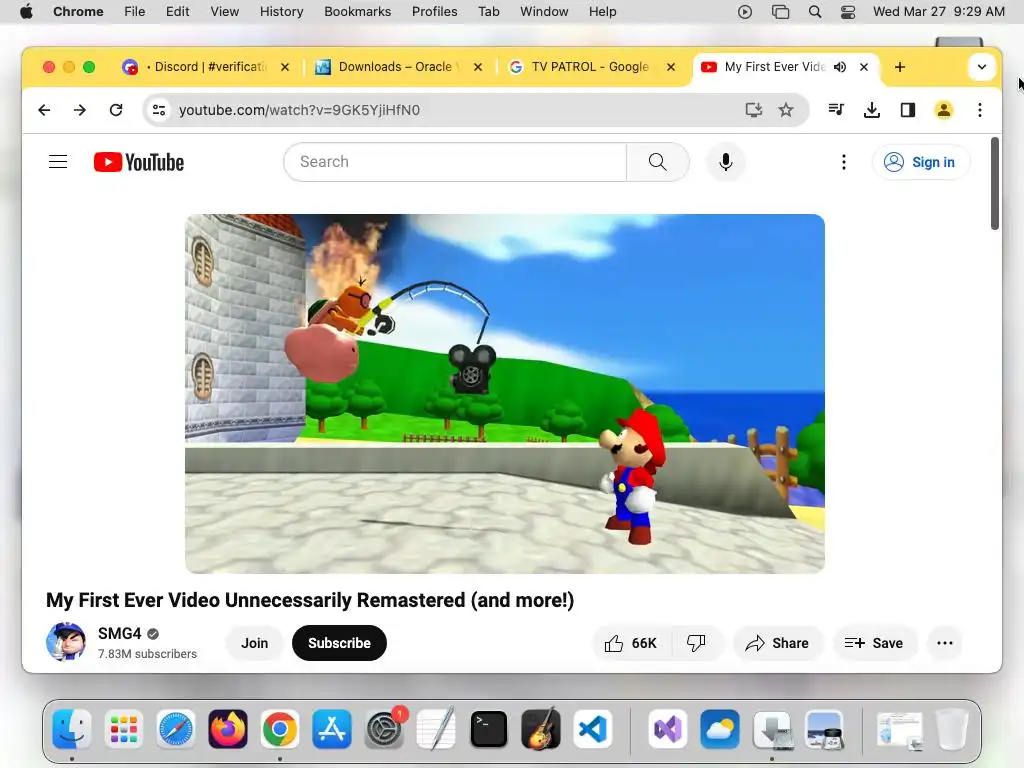Click the address bar URL
This screenshot has height=768, width=1024.
299,110
